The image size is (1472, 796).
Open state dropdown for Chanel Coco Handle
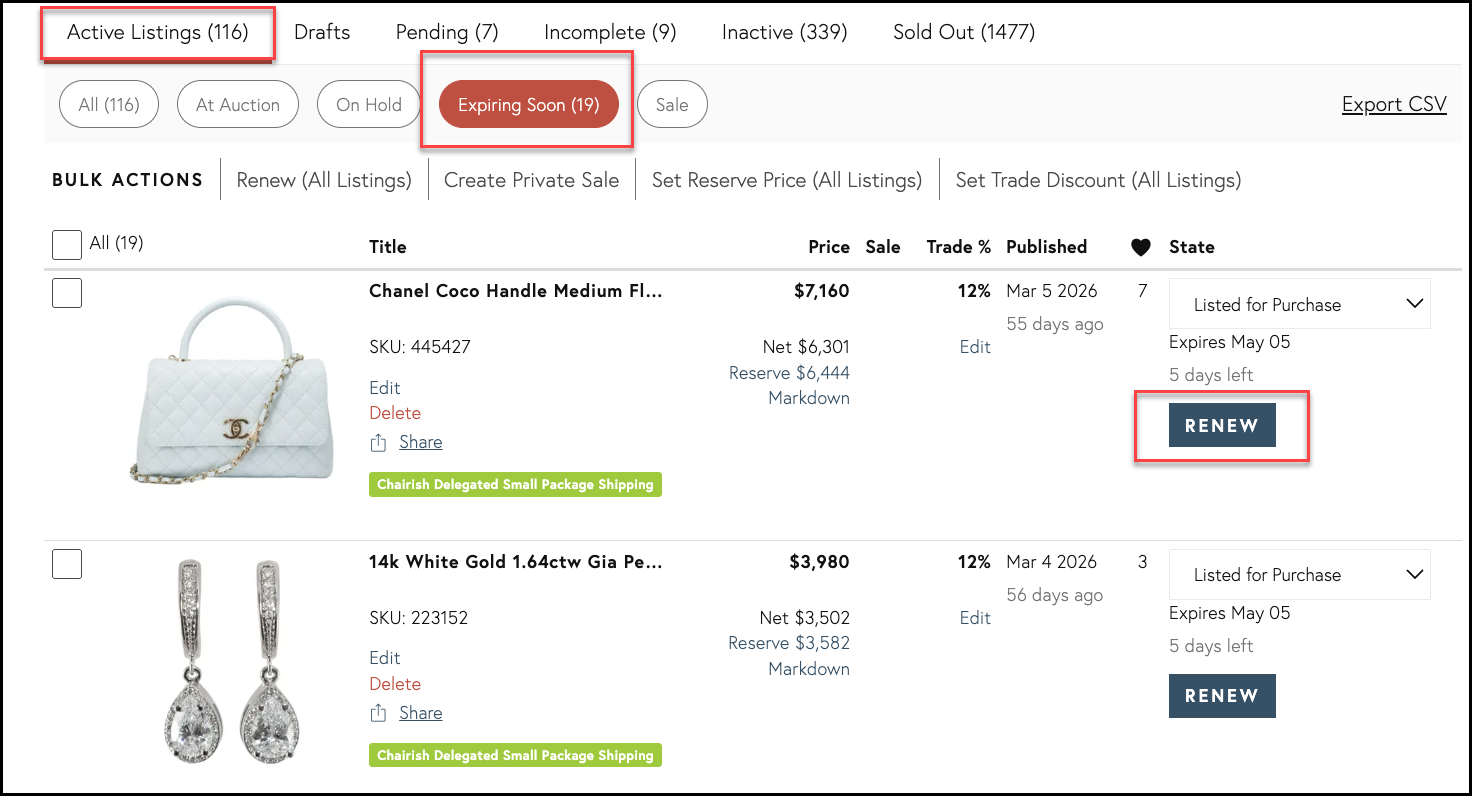click(x=1300, y=304)
